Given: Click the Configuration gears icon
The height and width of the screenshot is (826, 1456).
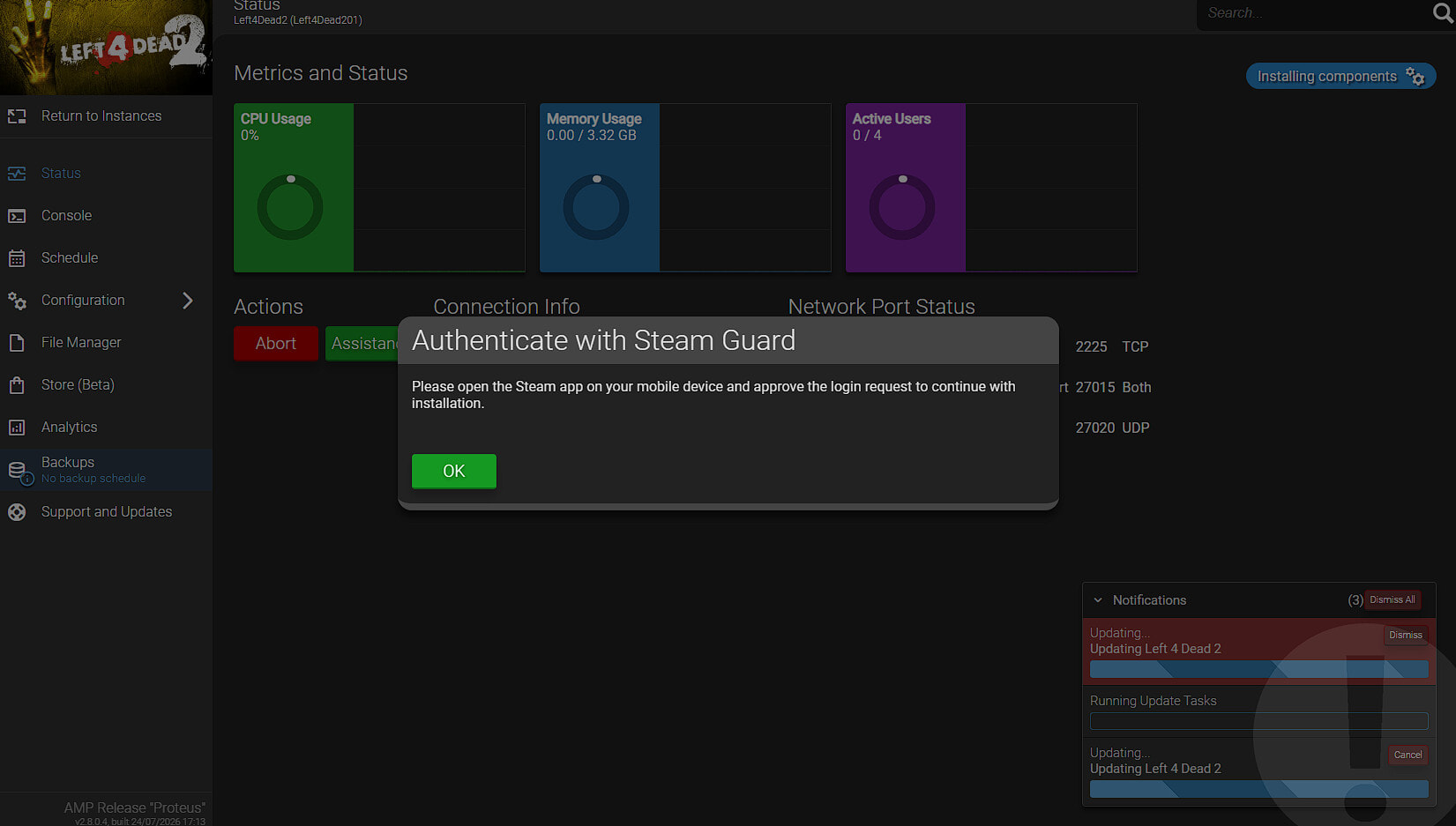Looking at the screenshot, I should pyautogui.click(x=17, y=301).
